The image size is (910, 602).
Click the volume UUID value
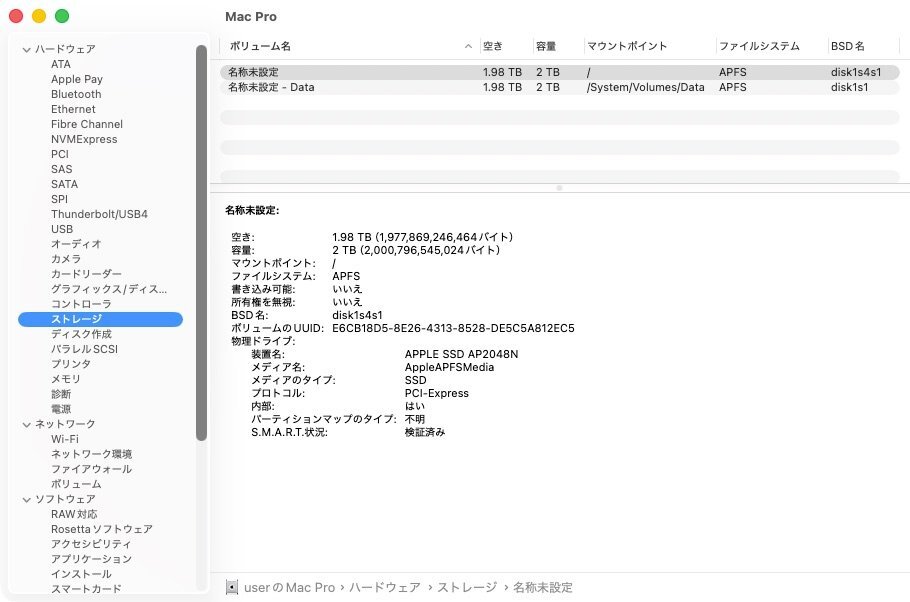pos(453,329)
